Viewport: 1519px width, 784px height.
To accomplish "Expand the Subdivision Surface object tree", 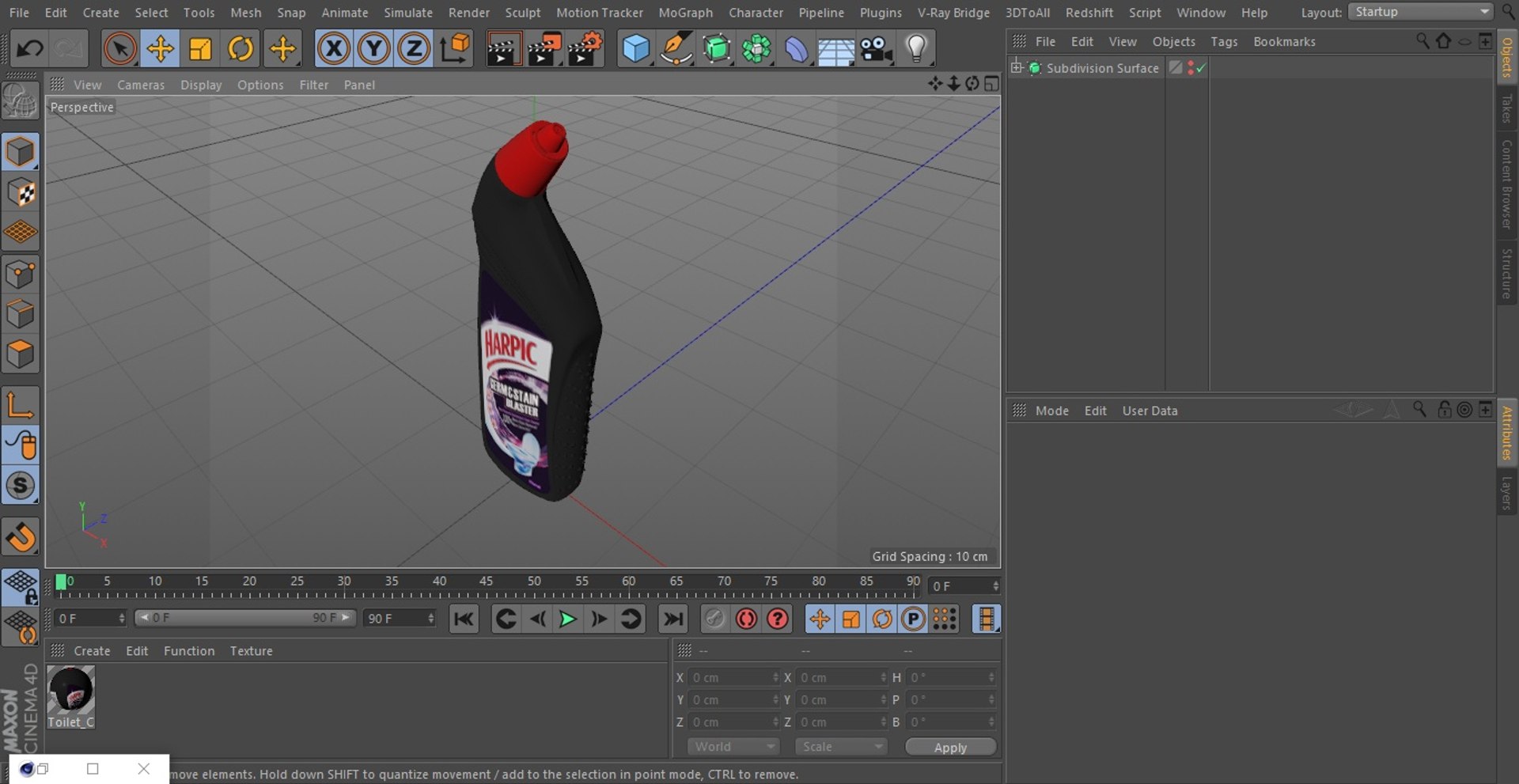I will (x=1017, y=68).
